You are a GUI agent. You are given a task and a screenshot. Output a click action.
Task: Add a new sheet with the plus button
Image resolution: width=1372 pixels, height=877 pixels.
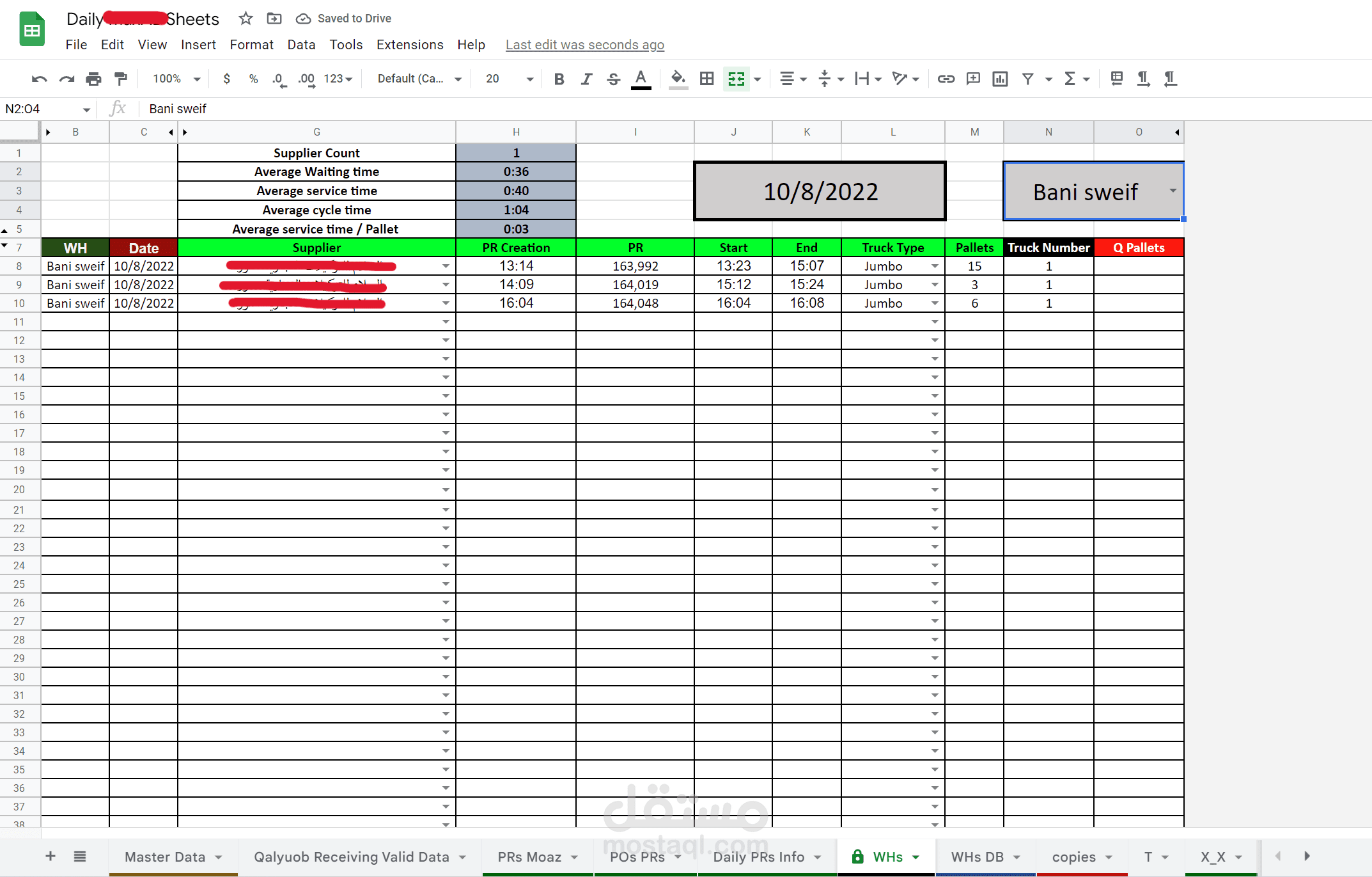pos(49,857)
